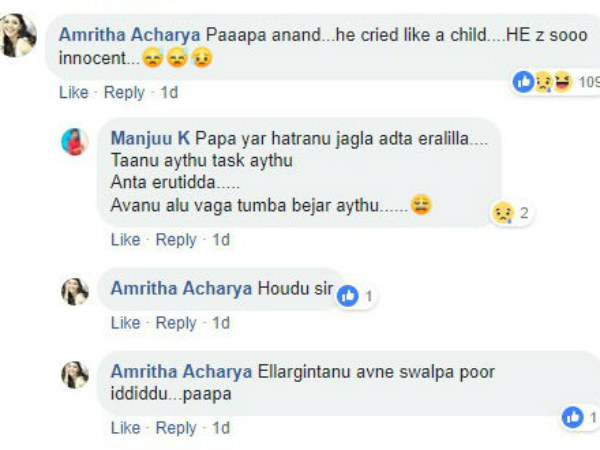Screen dimensions: 600x450
Task: Like the 'Ellargintanu avne swalpa poor' comment
Action: (x=125, y=427)
